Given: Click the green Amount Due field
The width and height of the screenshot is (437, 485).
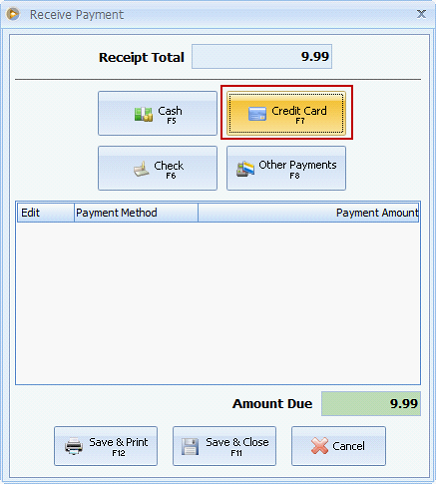Looking at the screenshot, I should (371, 404).
